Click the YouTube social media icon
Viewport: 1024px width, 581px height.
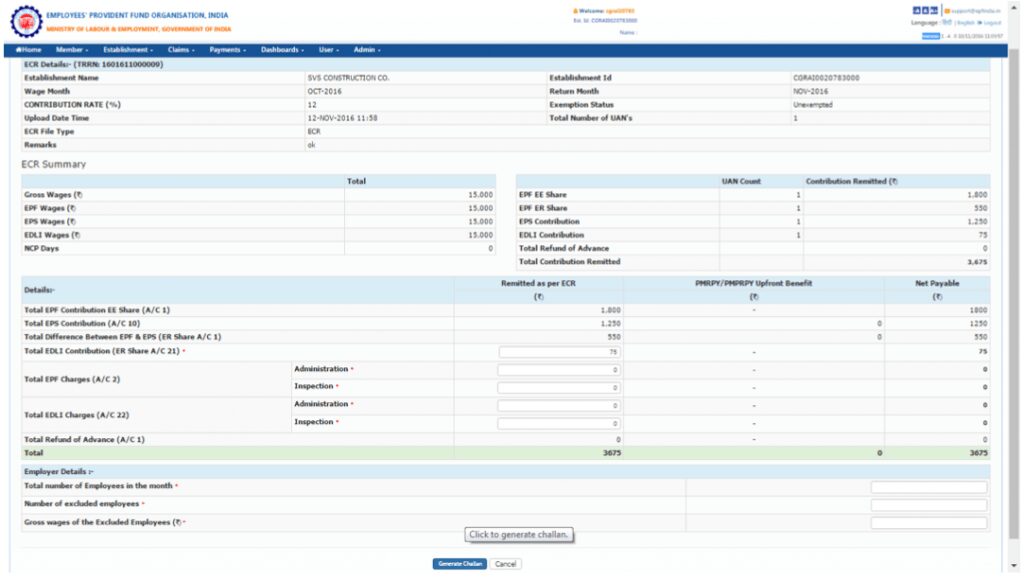[x=934, y=10]
